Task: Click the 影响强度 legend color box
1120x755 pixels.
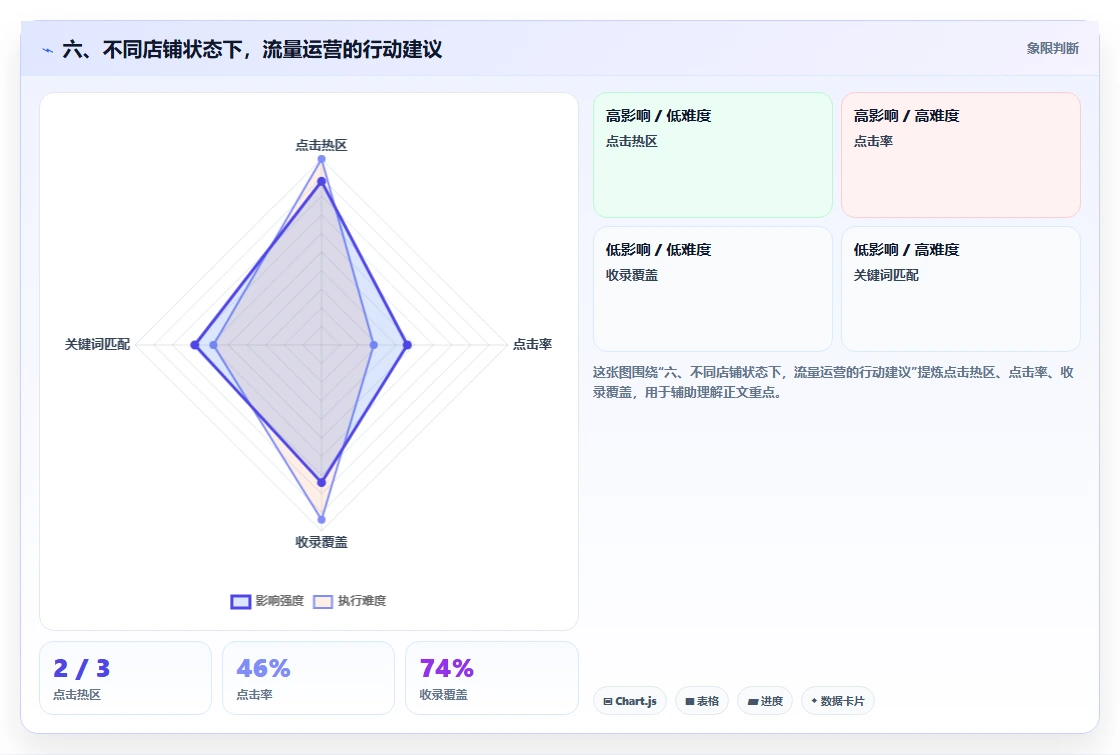Action: click(x=241, y=601)
